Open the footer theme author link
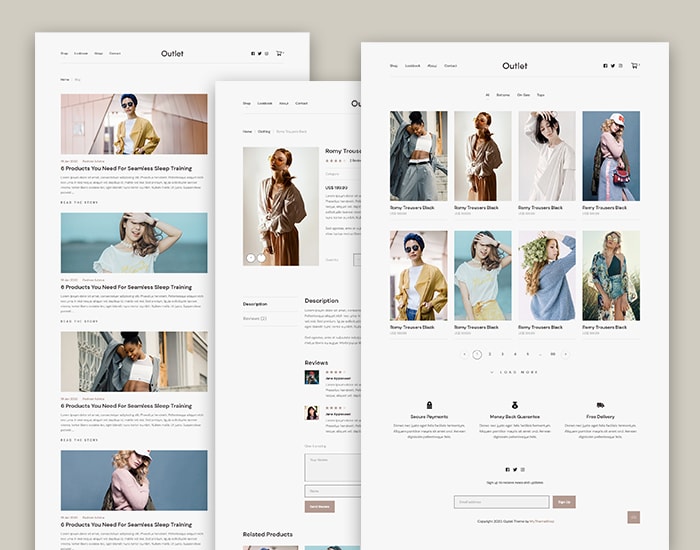Image resolution: width=700 pixels, height=550 pixels. pos(542,521)
